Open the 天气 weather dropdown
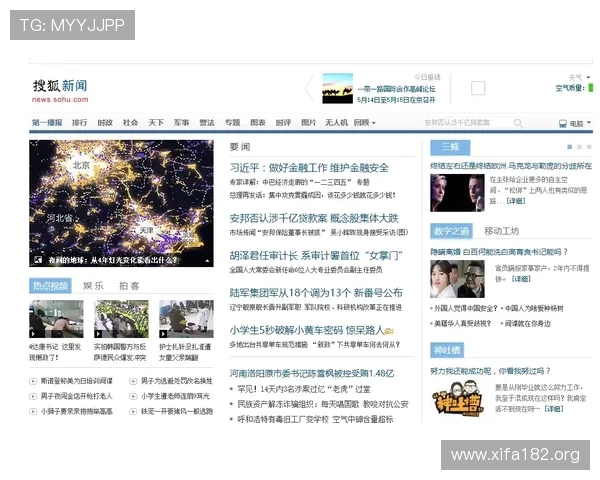Screen dimensions: 600x480 [x=579, y=78]
